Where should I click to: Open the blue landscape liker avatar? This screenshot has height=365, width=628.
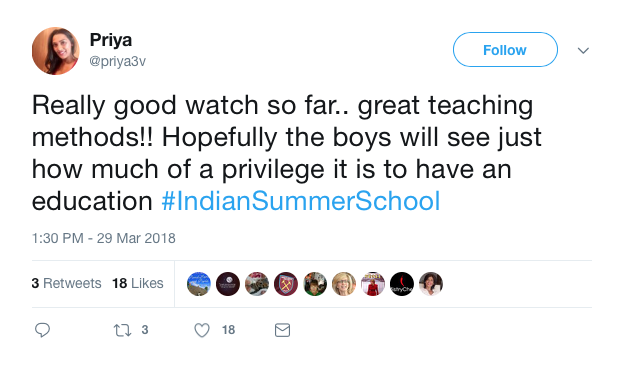pos(199,284)
